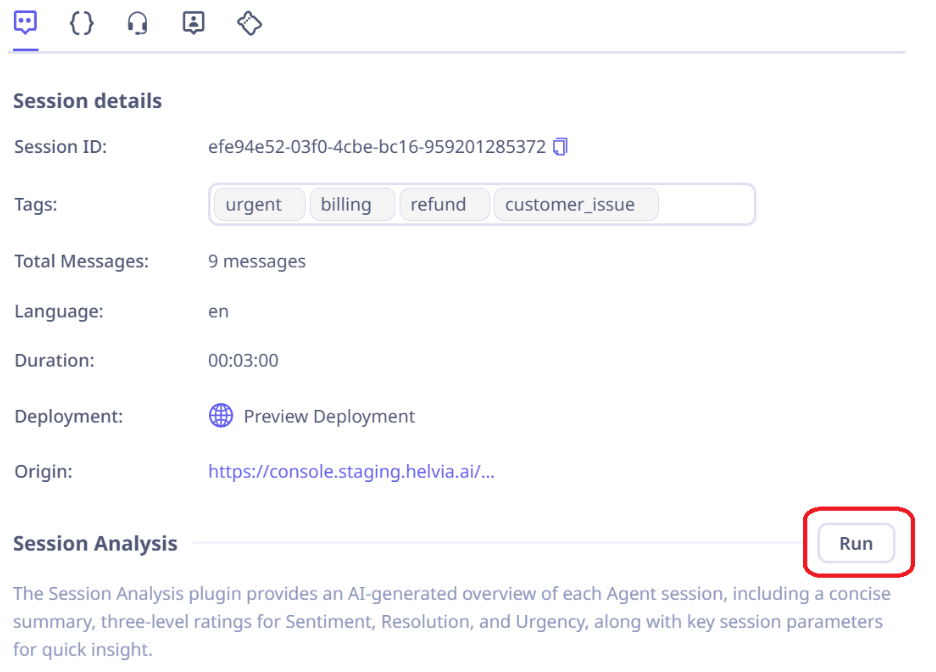Image resolution: width=936 pixels, height=672 pixels.
Task: Select the customer_issue tag
Action: point(570,205)
